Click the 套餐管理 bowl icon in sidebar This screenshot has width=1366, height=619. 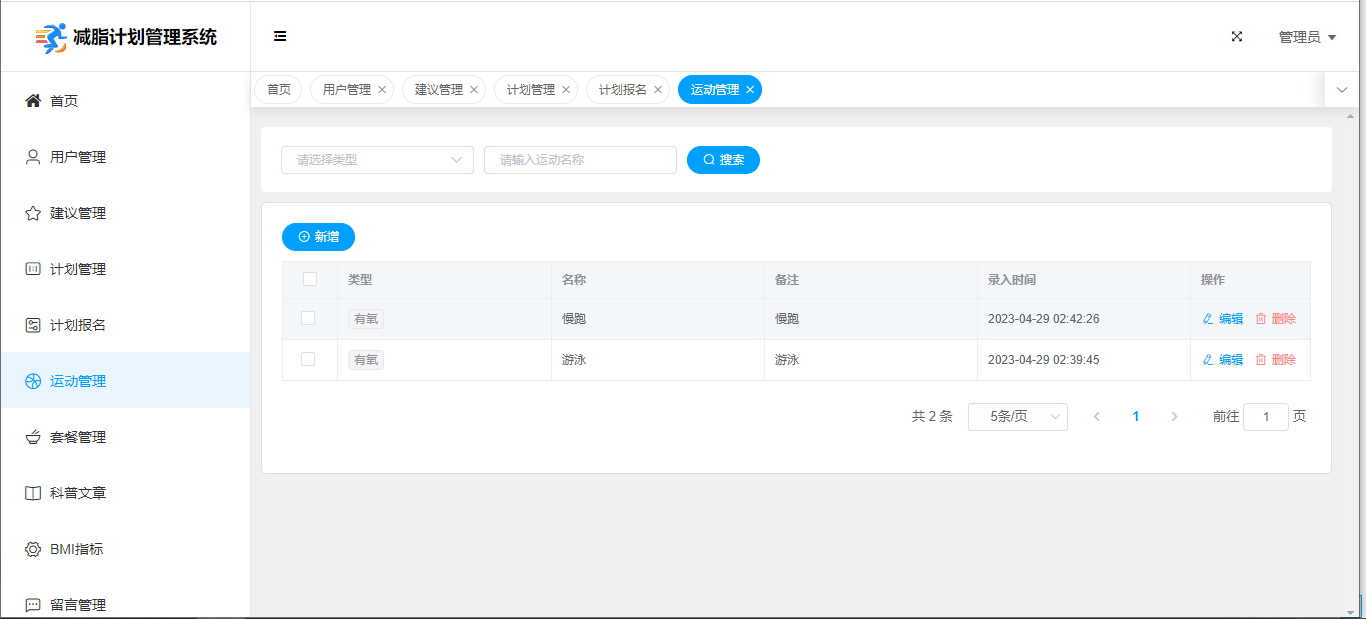(x=33, y=436)
